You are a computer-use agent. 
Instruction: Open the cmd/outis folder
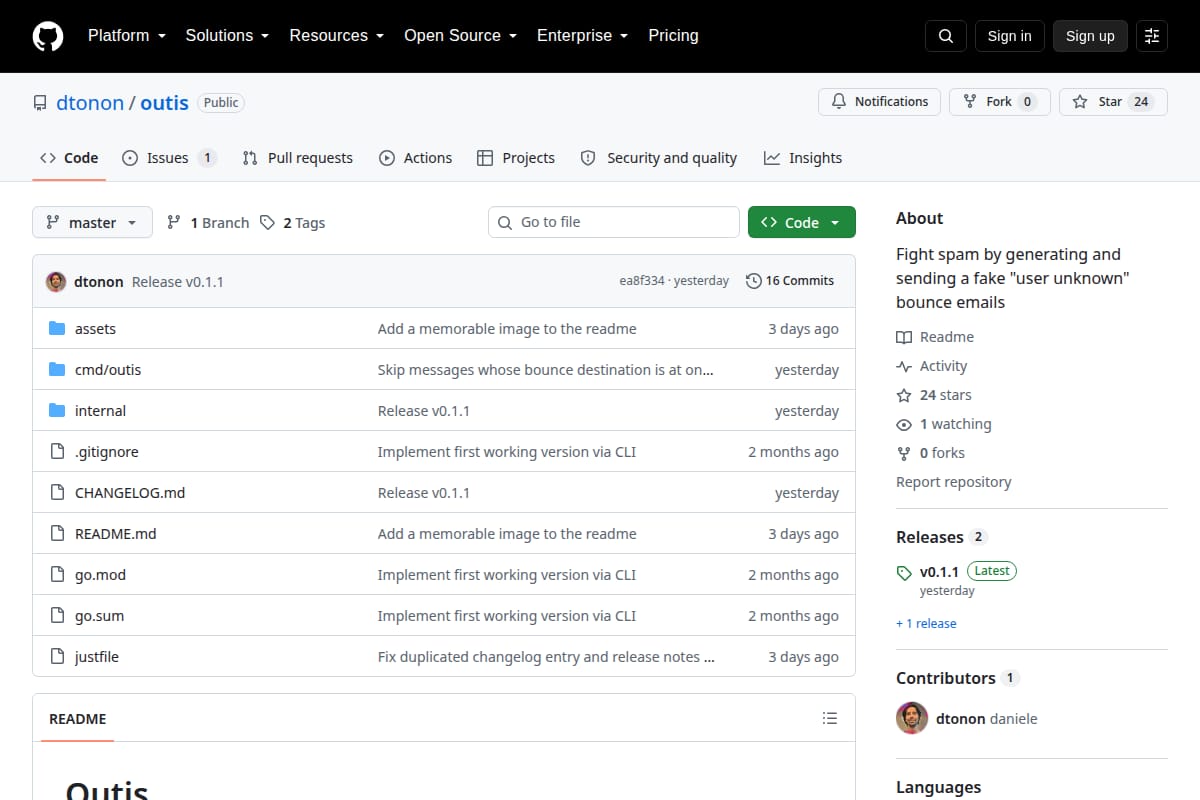coord(108,370)
